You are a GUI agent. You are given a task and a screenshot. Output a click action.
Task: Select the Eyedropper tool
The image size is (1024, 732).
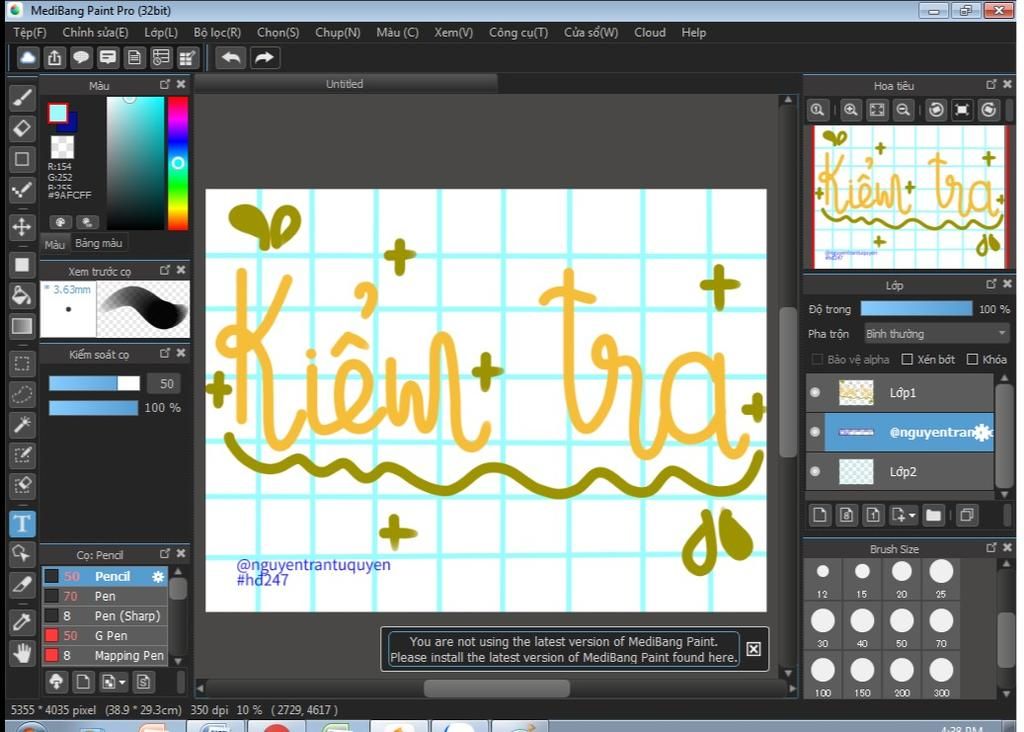point(22,622)
